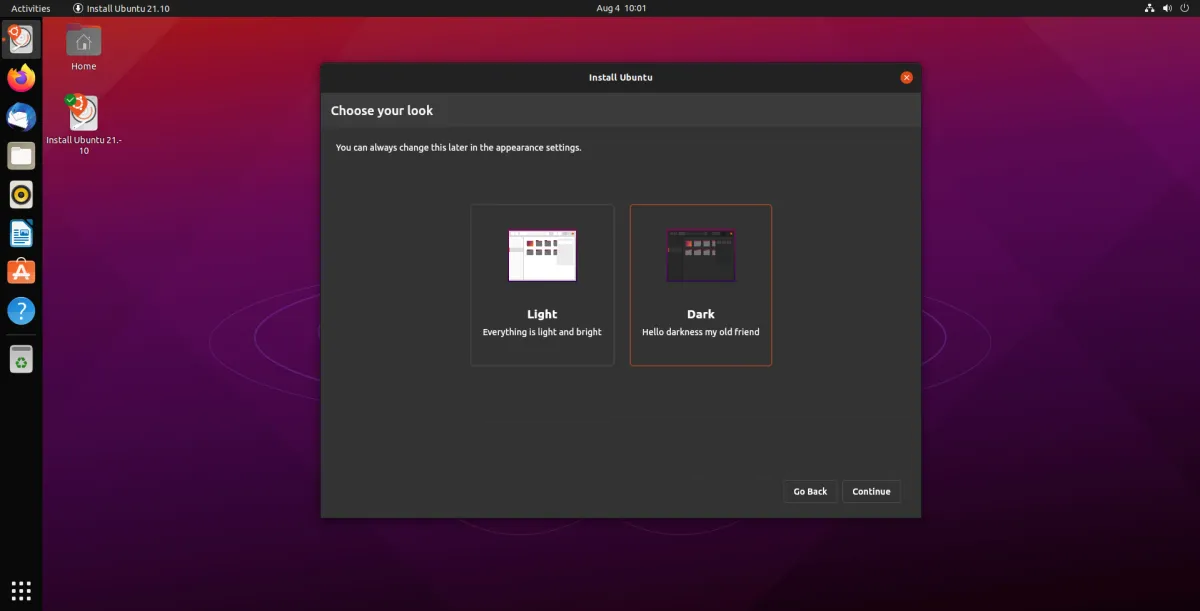Viewport: 1200px width, 611px height.
Task: Open the Activities overview
Action: pyautogui.click(x=30, y=8)
